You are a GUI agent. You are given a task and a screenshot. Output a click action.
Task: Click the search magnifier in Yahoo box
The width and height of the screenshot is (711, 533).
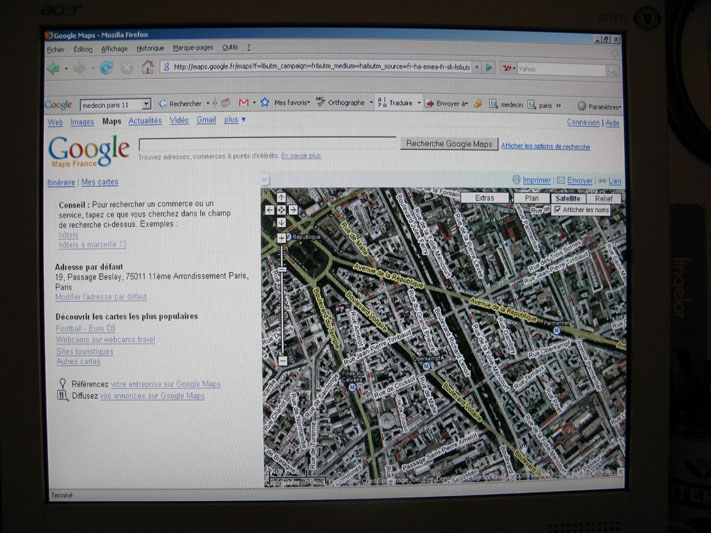point(612,70)
